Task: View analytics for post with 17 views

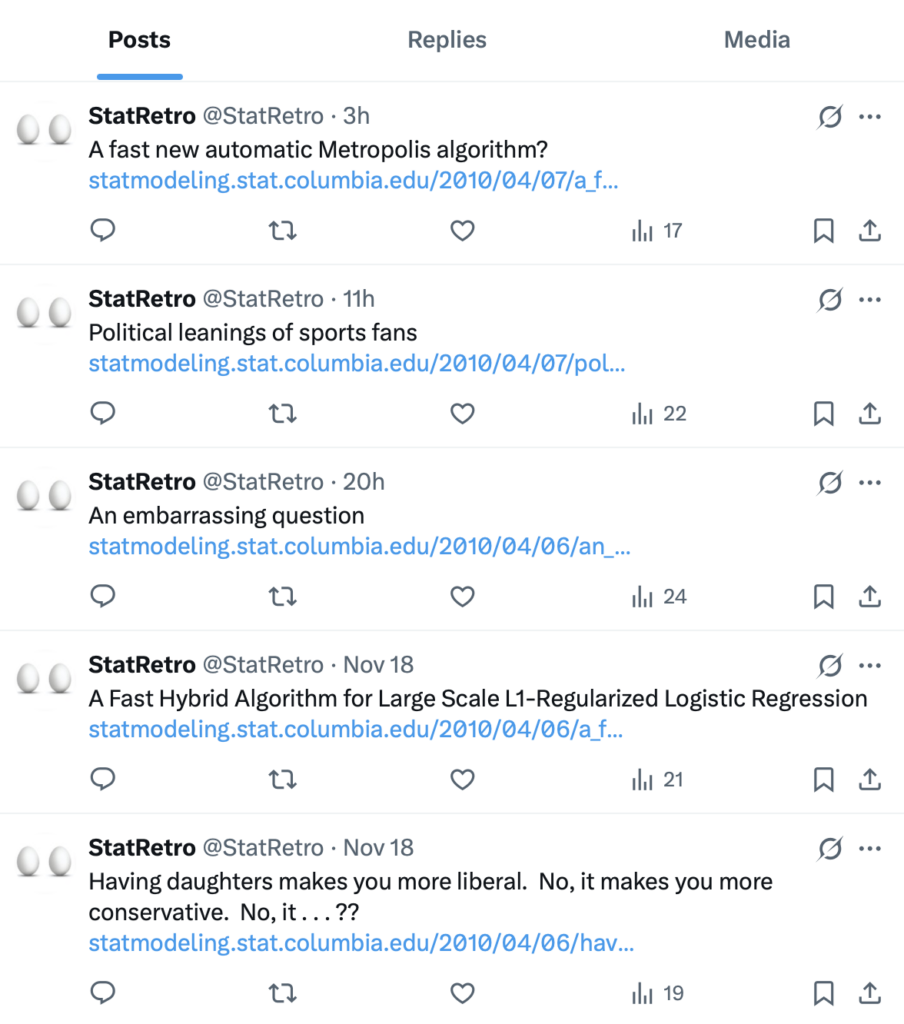Action: coord(657,231)
